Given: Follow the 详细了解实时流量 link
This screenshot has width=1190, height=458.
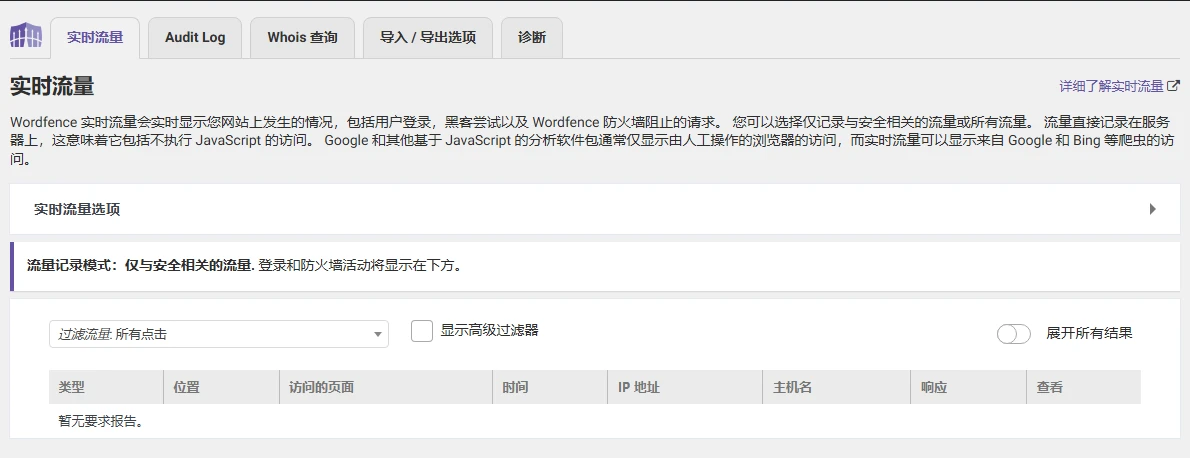Looking at the screenshot, I should pyautogui.click(x=1112, y=86).
